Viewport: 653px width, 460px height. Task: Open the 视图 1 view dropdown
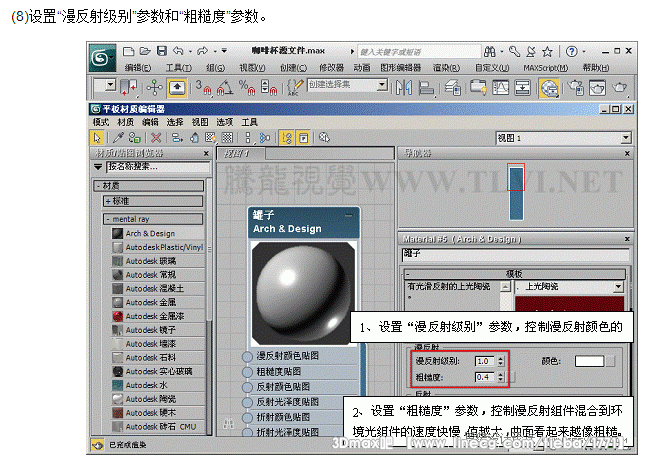coord(626,138)
